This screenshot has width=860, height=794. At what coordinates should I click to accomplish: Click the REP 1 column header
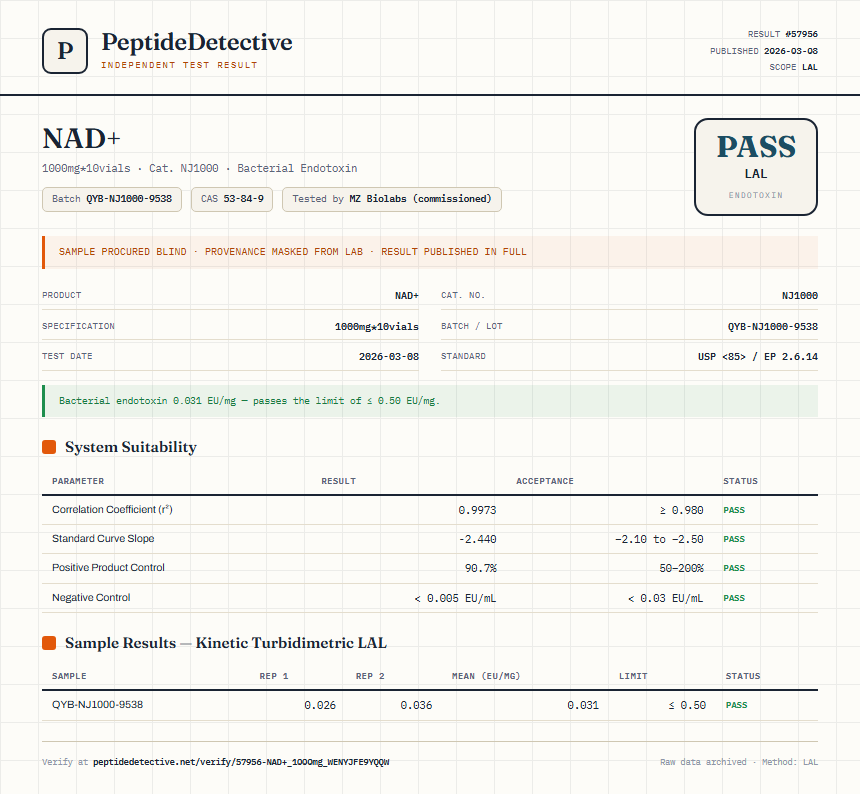(274, 676)
